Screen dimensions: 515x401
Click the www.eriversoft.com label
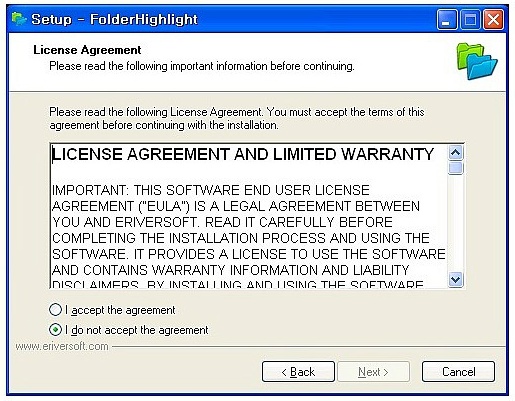[62, 346]
